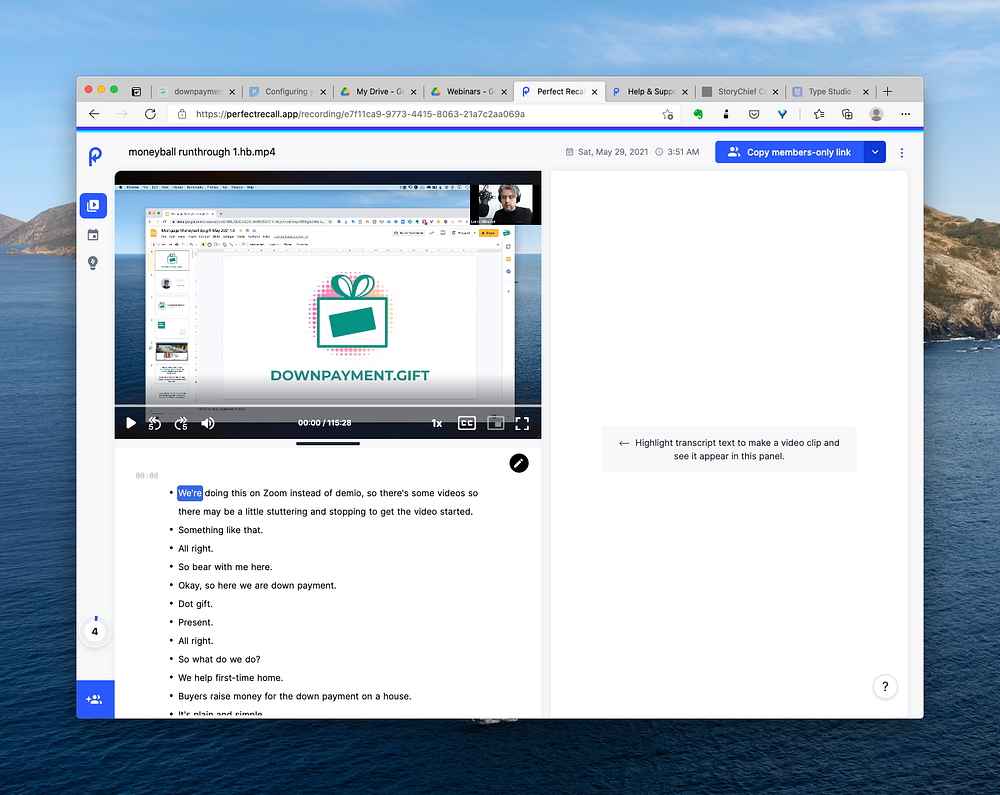The image size is (1000, 795).
Task: Toggle closed captions CC button
Action: [467, 423]
